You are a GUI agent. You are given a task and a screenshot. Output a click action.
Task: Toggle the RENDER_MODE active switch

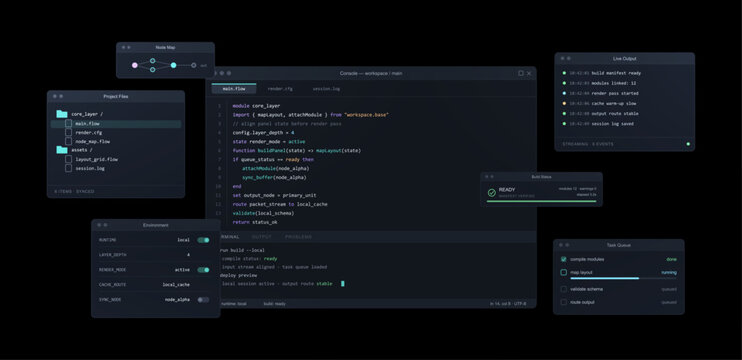pos(203,270)
